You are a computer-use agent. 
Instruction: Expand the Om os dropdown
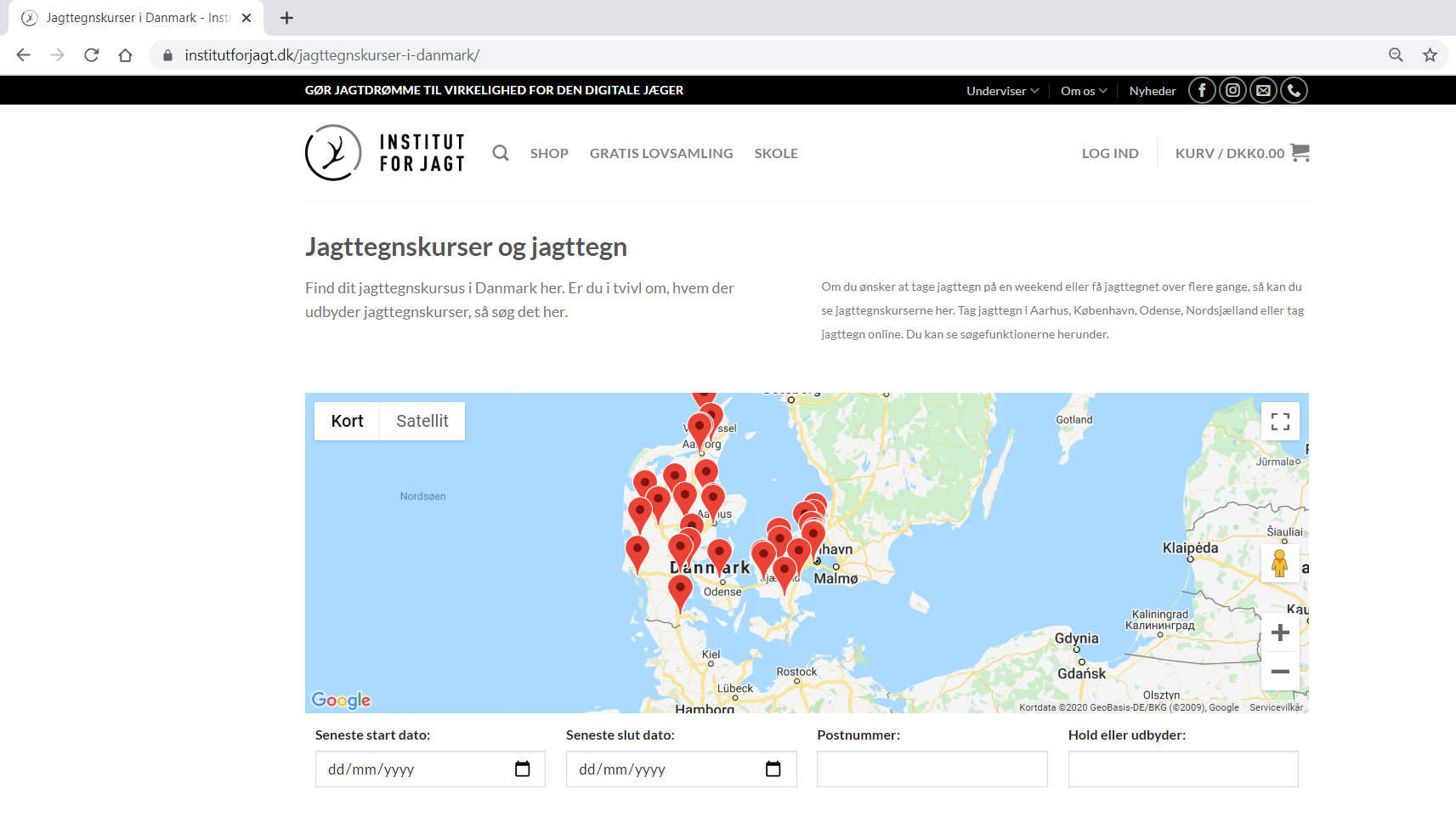[1084, 91]
